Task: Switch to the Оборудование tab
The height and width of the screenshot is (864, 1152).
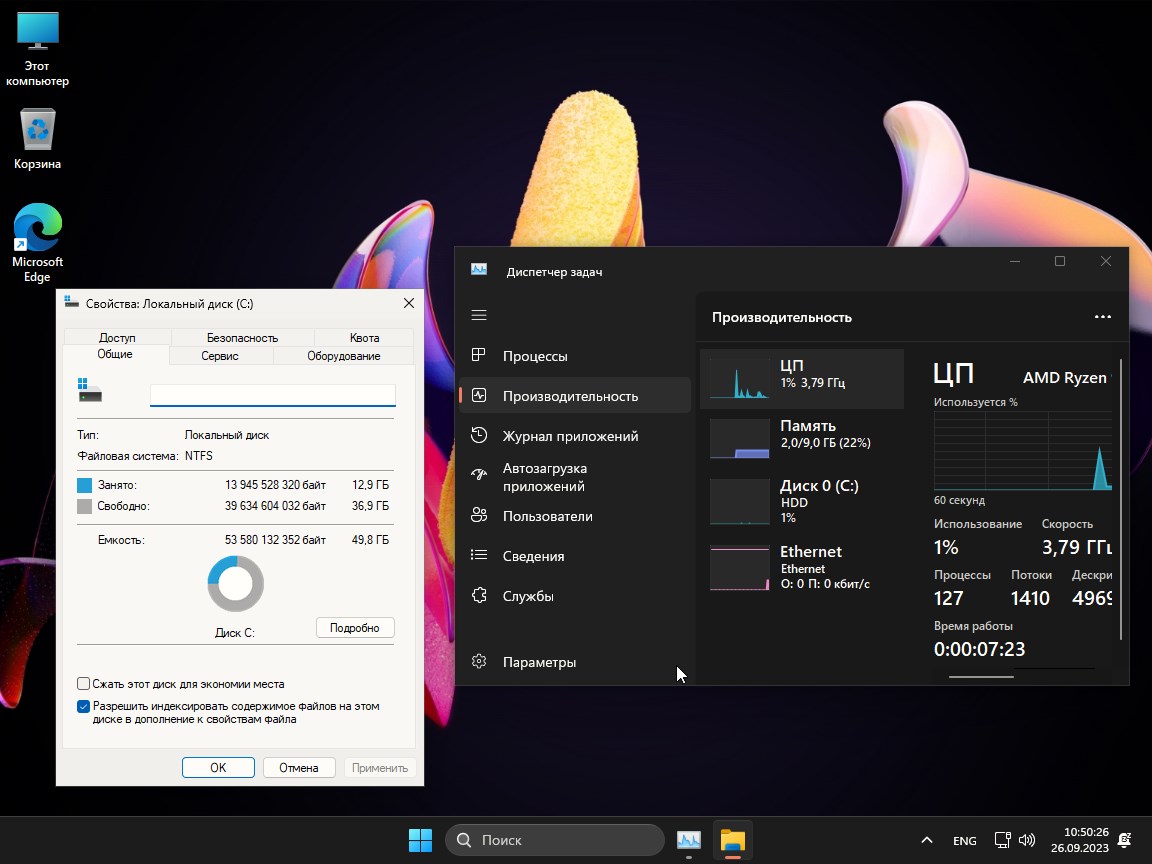Action: [343, 356]
